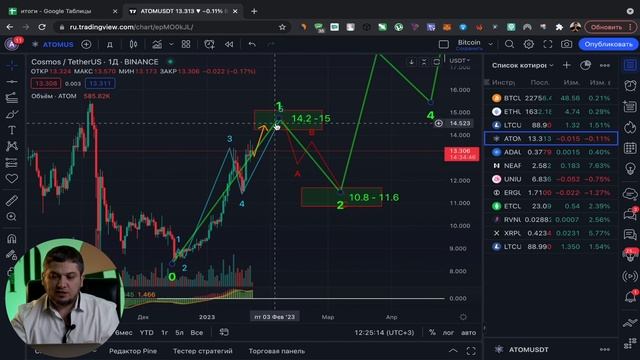Open watchlist more options menu
Image resolution: width=640 pixels, height=360 pixels.
(x=605, y=65)
